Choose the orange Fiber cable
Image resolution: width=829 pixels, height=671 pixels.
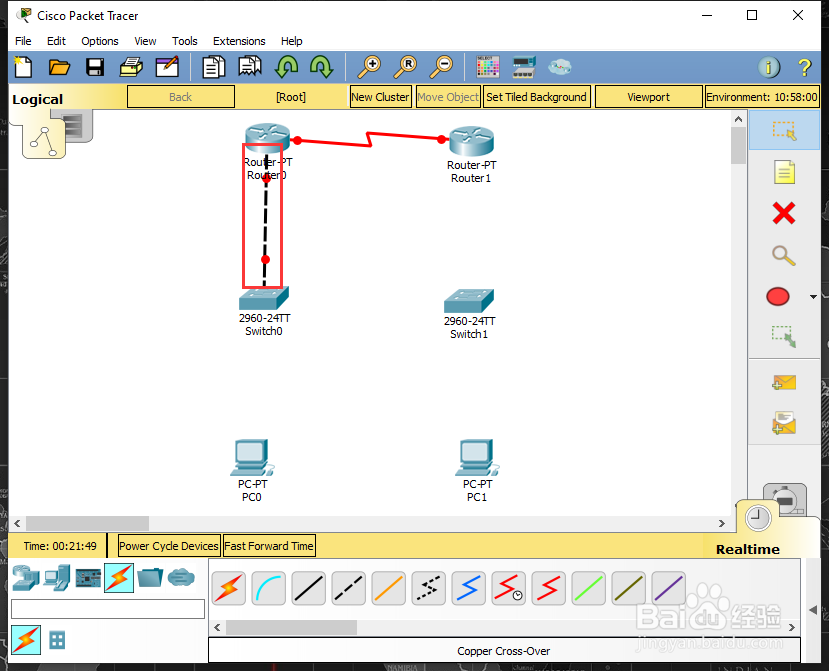pos(389,588)
